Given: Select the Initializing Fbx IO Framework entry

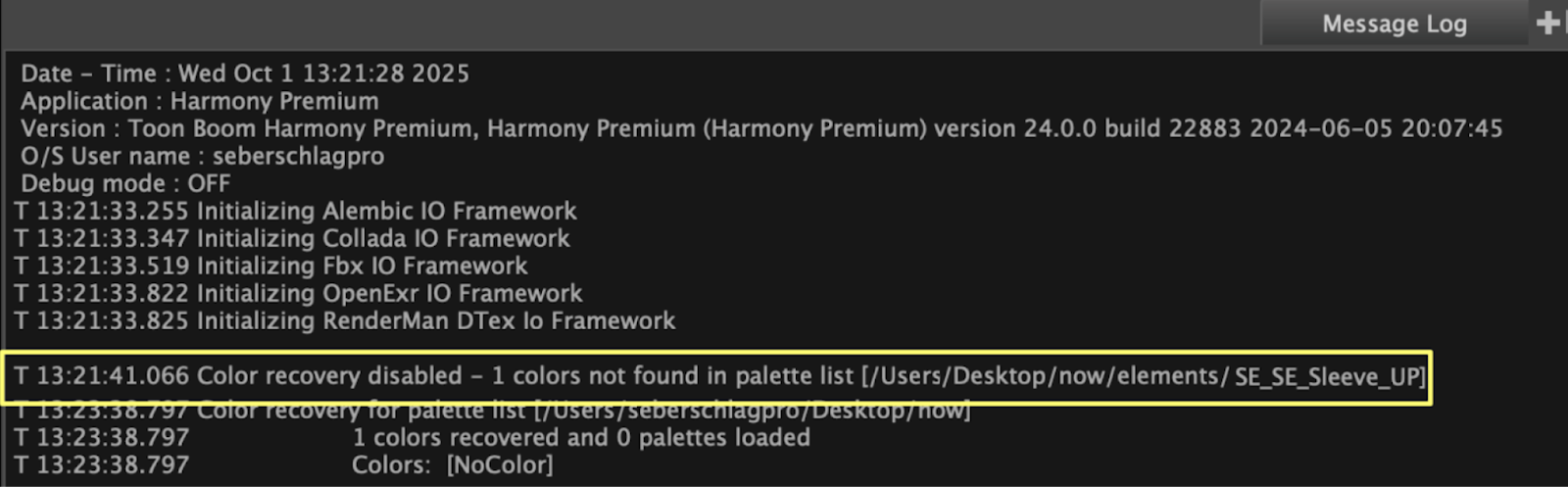Looking at the screenshot, I should tap(362, 266).
